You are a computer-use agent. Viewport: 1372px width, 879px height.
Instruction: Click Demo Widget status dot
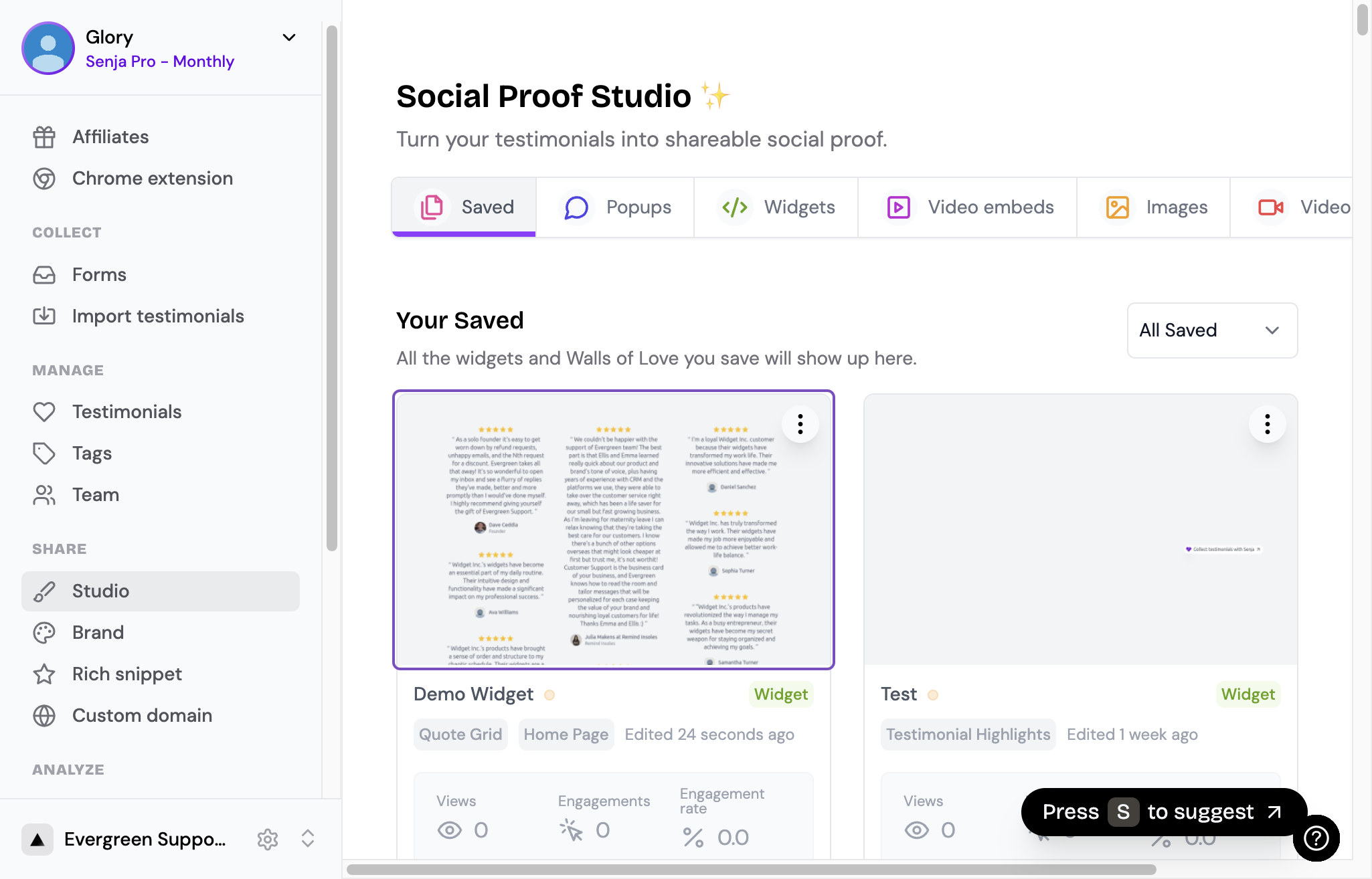(x=549, y=695)
